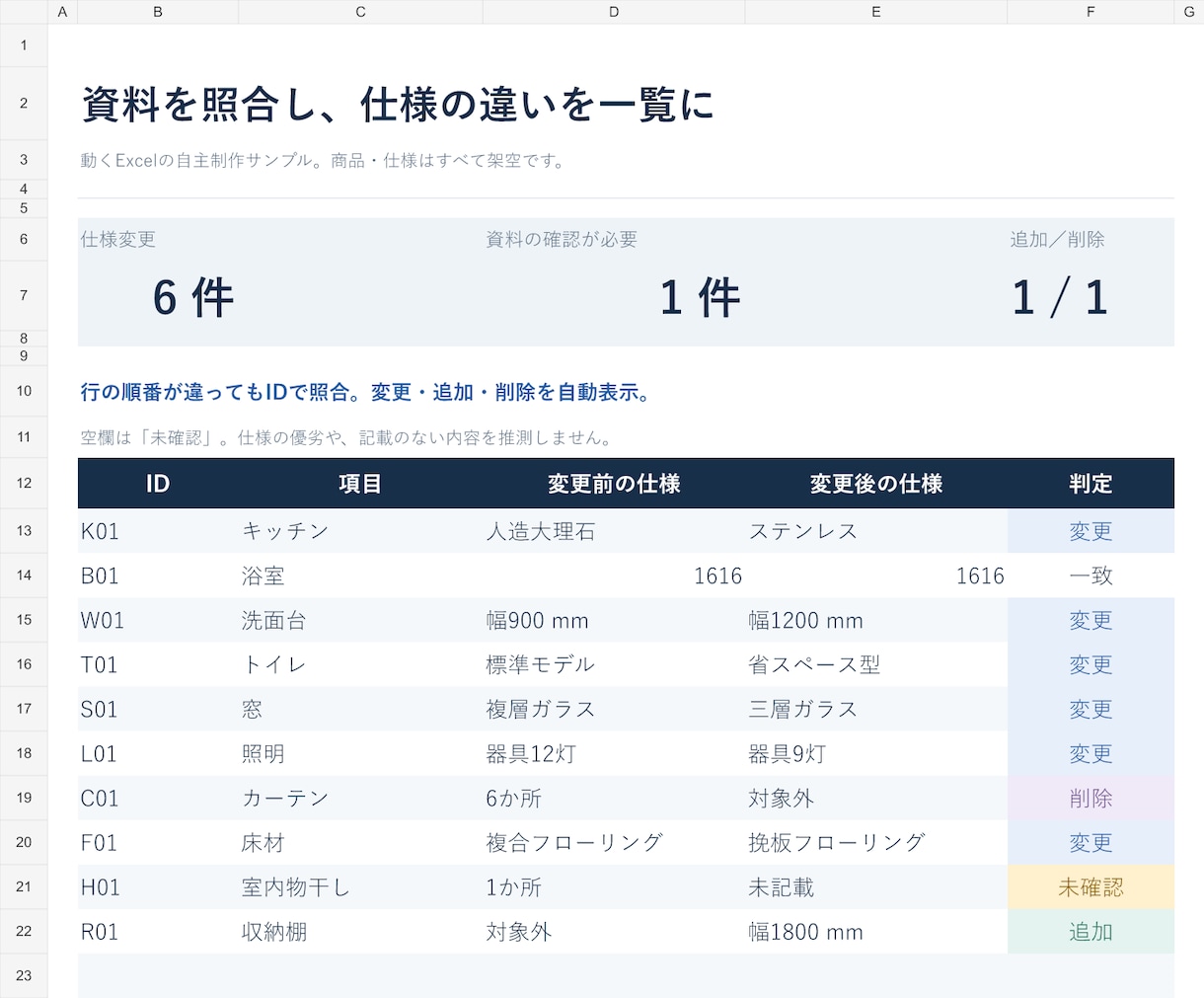Select the 省スペース型 cell

point(876,664)
